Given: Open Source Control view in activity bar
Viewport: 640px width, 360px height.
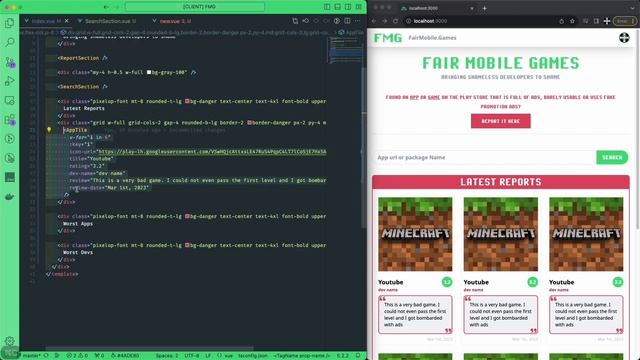Looking at the screenshot, I should tap(10, 62).
